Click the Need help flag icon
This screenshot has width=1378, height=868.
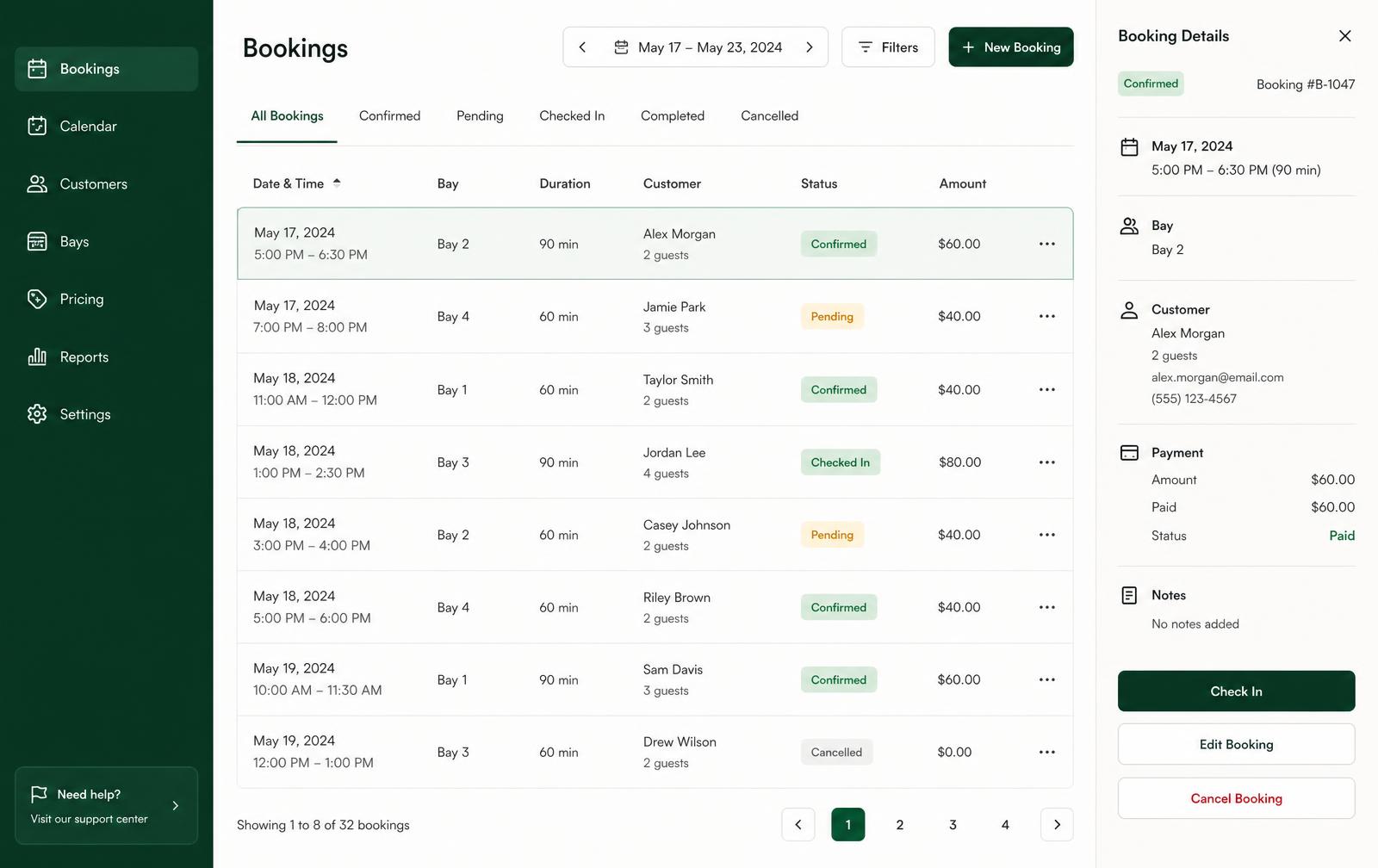(x=39, y=794)
